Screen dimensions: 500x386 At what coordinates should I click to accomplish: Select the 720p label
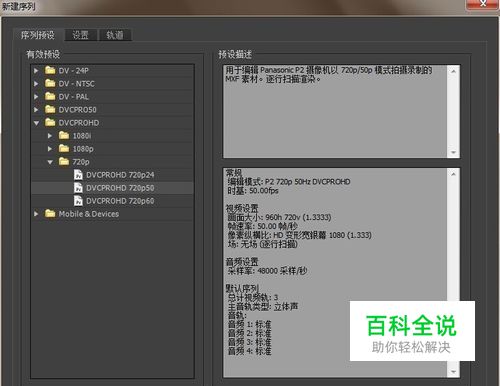[81, 162]
